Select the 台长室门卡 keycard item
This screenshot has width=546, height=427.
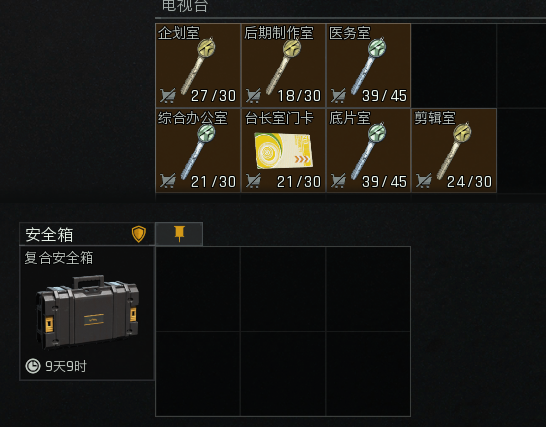283,150
